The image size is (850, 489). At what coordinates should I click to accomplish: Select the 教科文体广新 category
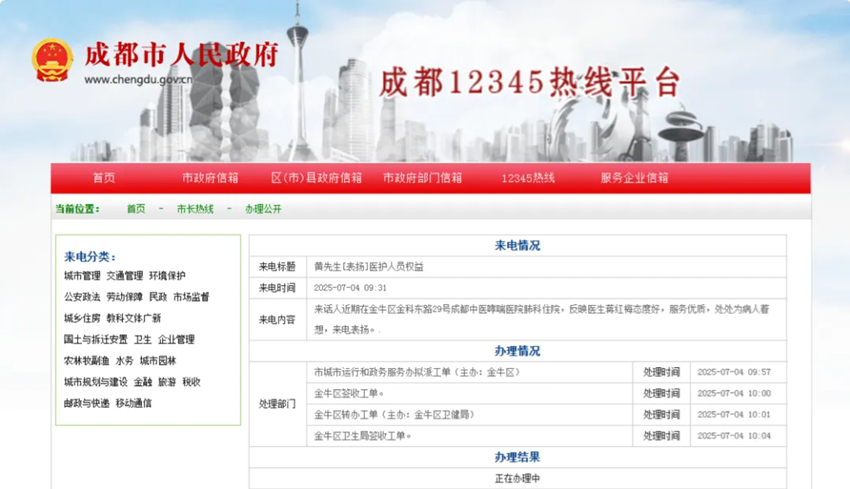tap(134, 318)
